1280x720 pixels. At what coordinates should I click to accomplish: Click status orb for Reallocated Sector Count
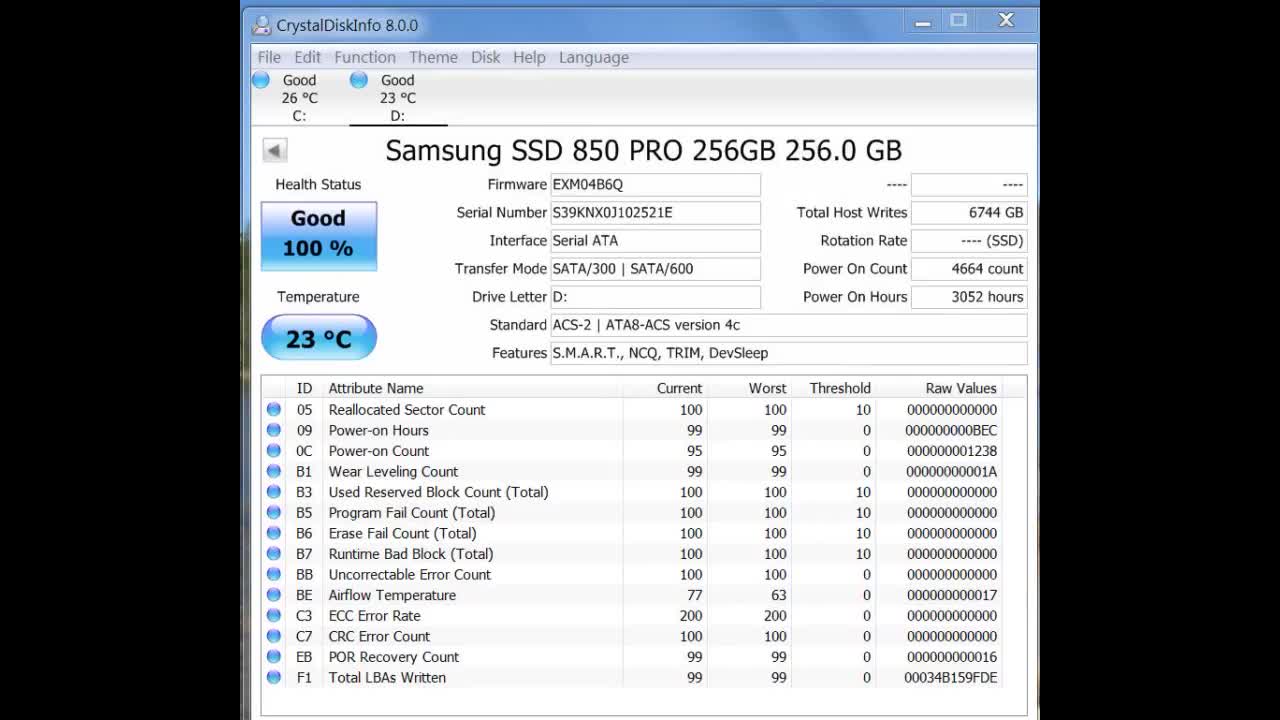point(273,409)
